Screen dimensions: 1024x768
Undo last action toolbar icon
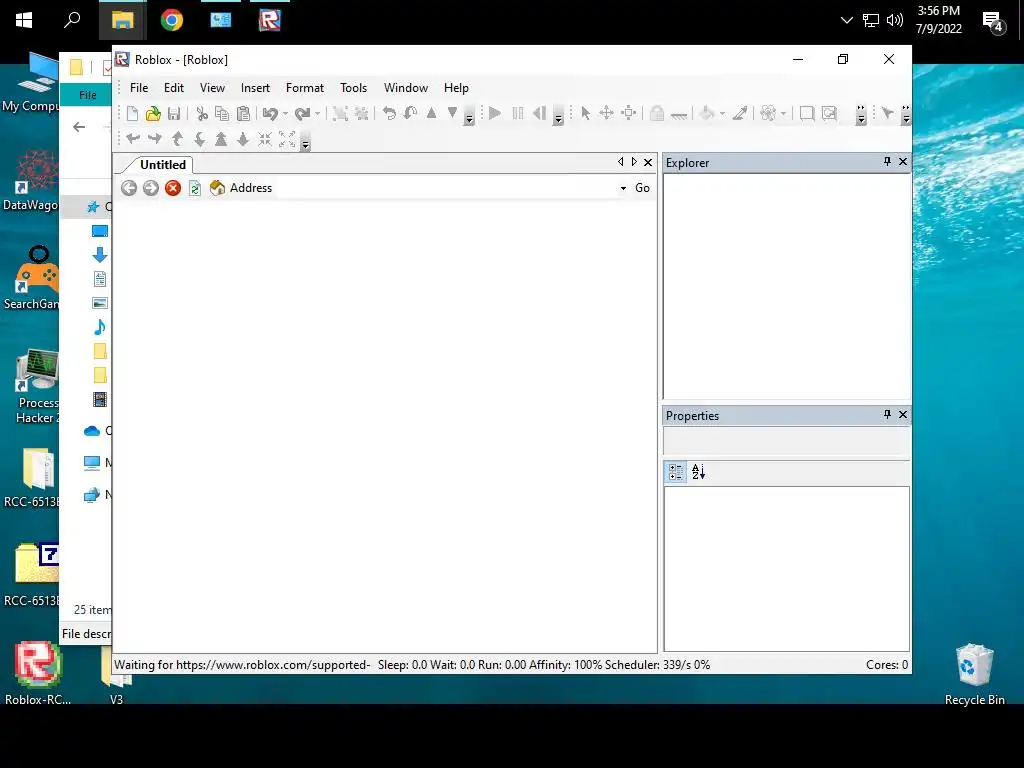coord(270,114)
